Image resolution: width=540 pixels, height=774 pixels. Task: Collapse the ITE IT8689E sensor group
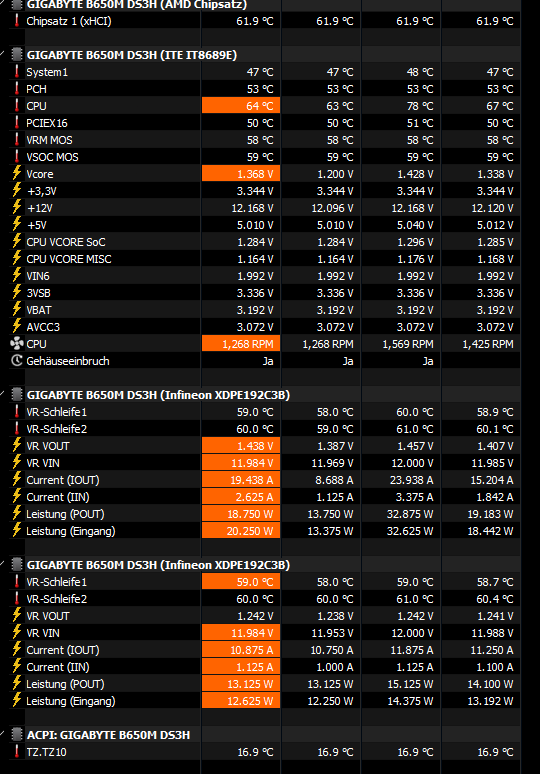tap(2, 54)
